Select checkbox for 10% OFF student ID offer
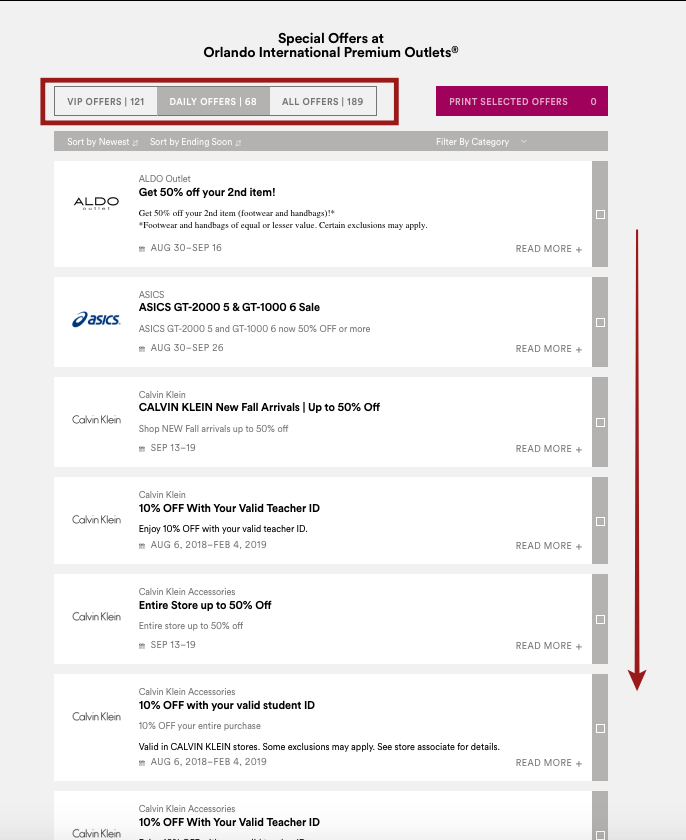Image resolution: width=686 pixels, height=840 pixels. point(600,729)
